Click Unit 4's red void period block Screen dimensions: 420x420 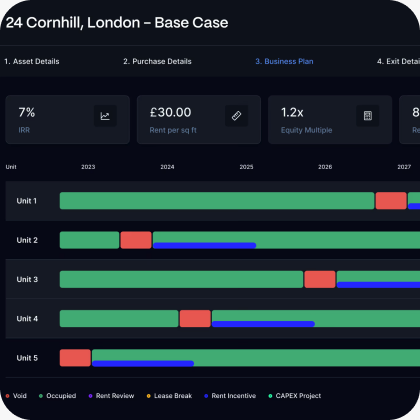[x=195, y=319]
